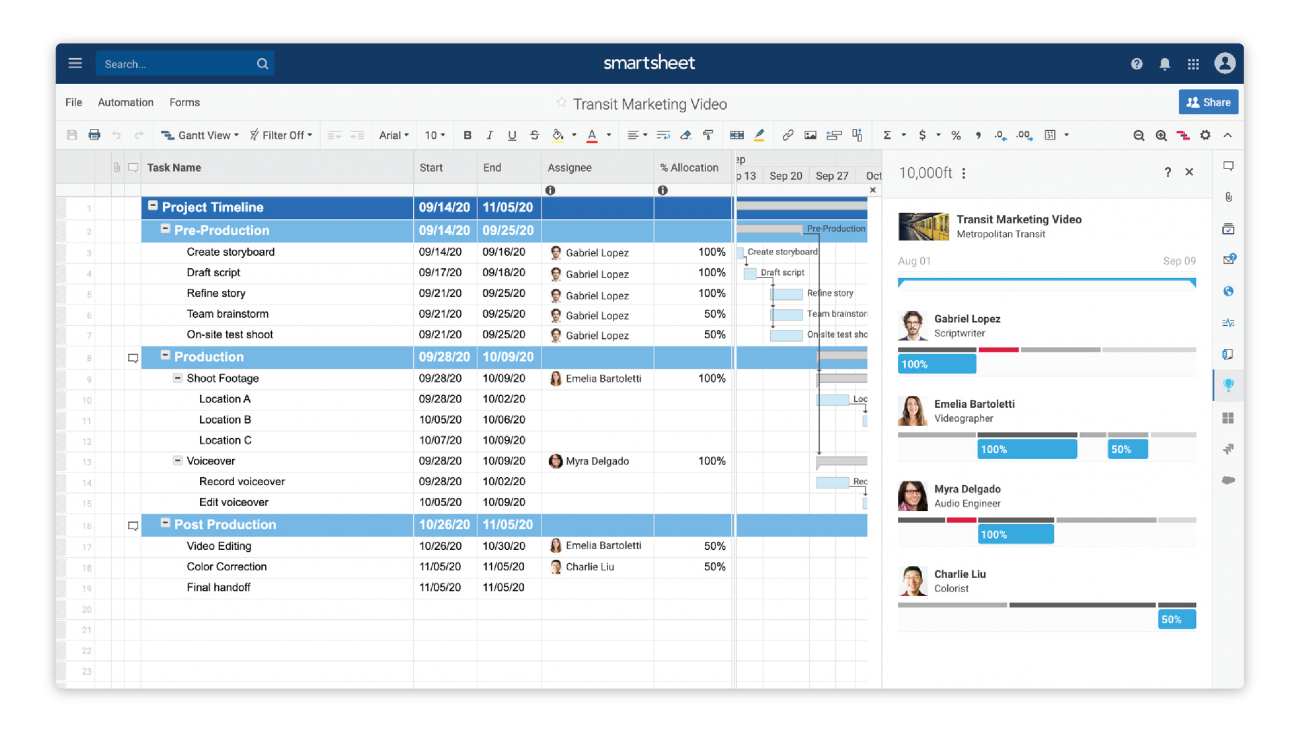Open the Gantt View dropdown
This screenshot has width=1300, height=731.
click(x=200, y=135)
